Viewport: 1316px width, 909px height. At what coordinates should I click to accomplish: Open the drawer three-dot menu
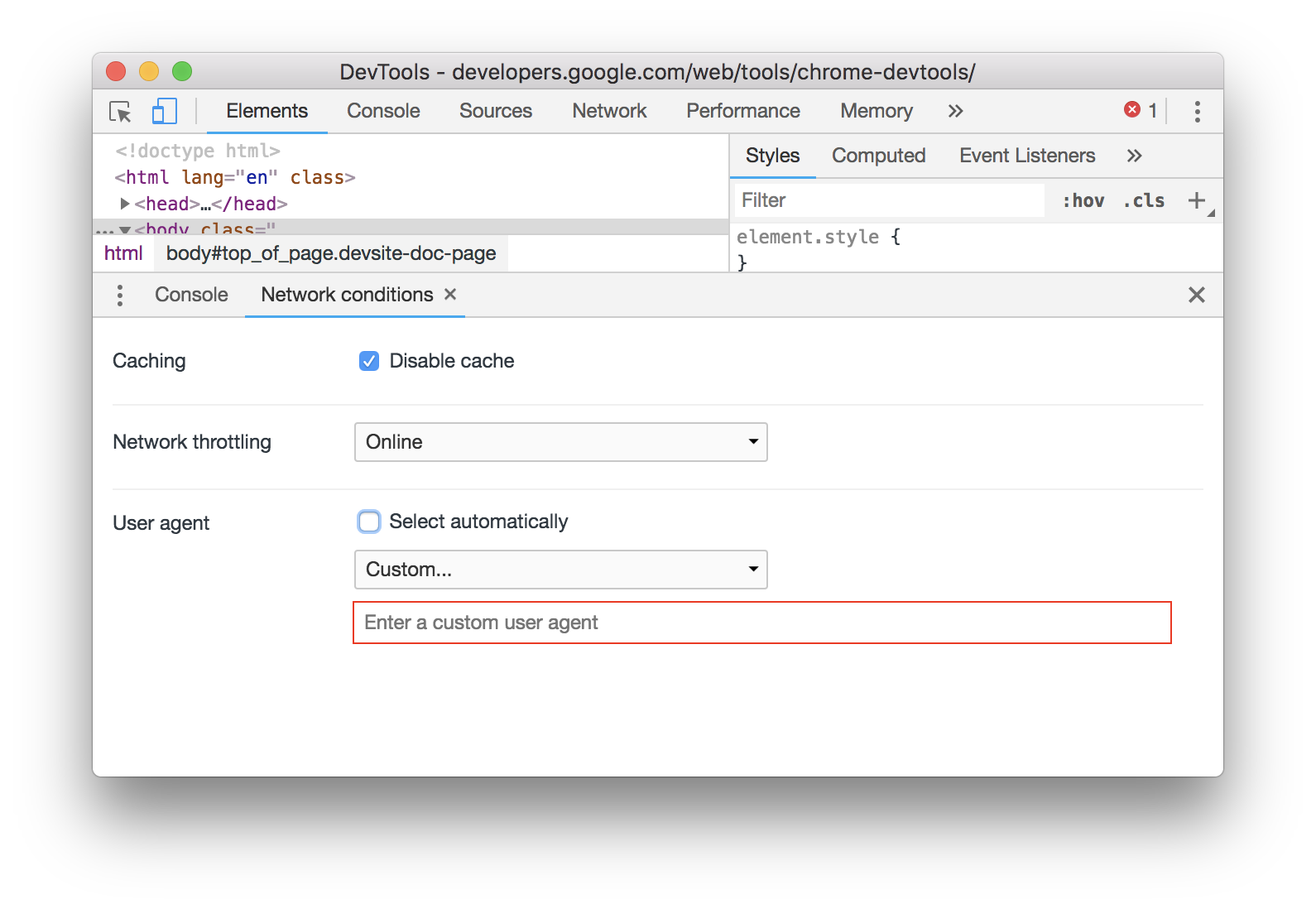pos(120,296)
